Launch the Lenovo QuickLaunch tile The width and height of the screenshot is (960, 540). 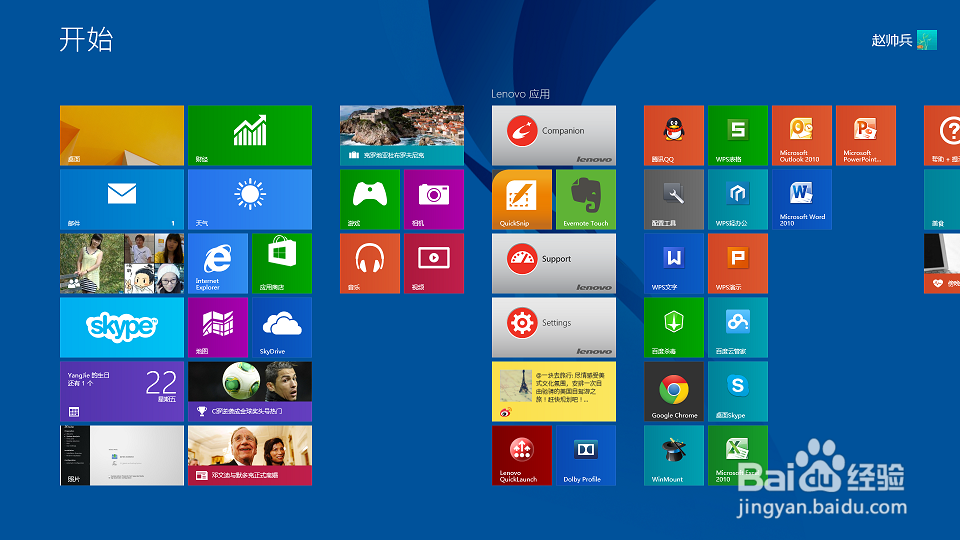point(522,456)
